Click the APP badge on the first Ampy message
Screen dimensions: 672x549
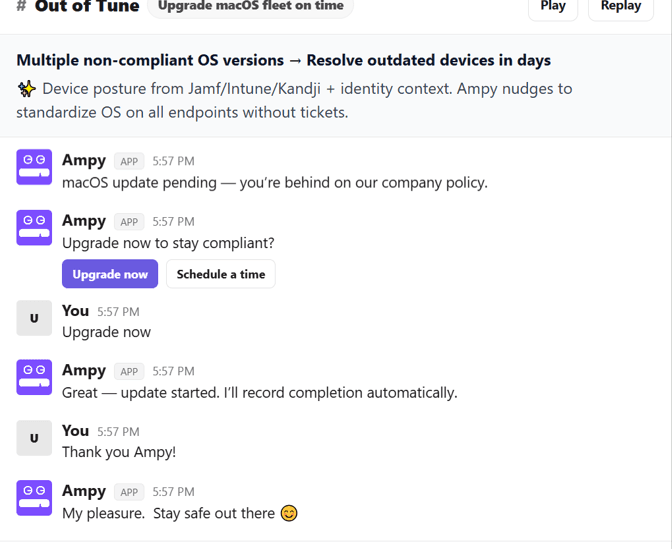[129, 161]
